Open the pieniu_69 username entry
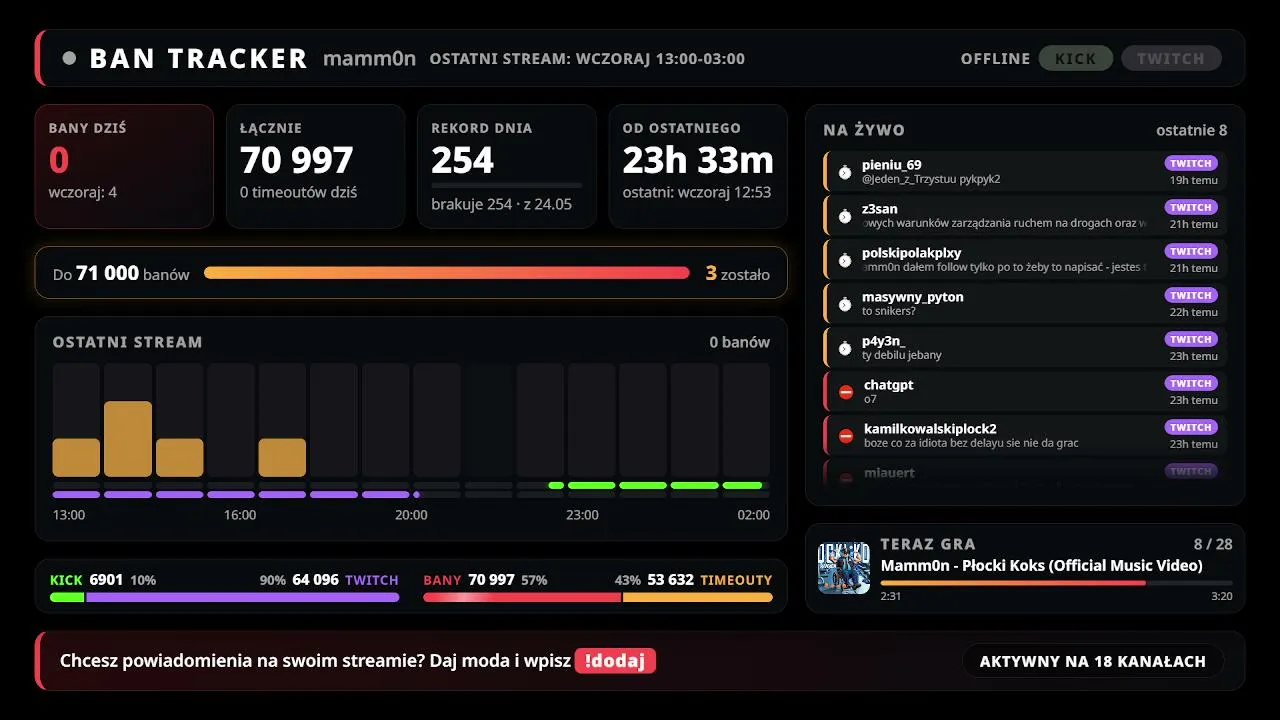 tap(892, 165)
